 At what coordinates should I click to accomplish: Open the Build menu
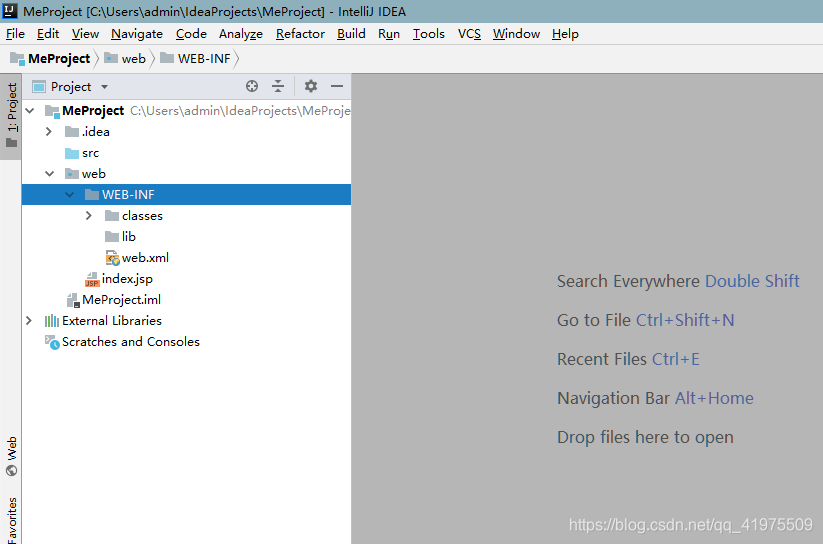tap(351, 34)
